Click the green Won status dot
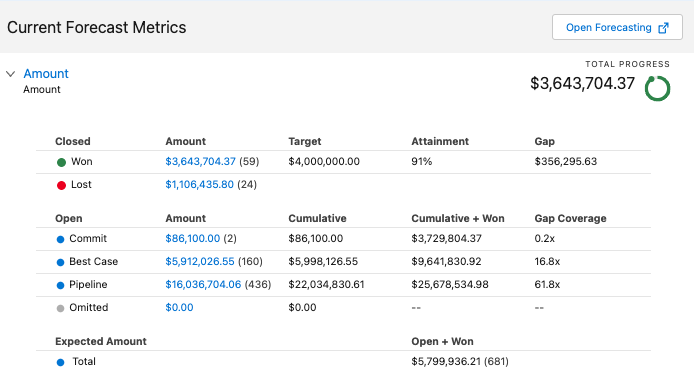This screenshot has width=694, height=389. (62, 162)
